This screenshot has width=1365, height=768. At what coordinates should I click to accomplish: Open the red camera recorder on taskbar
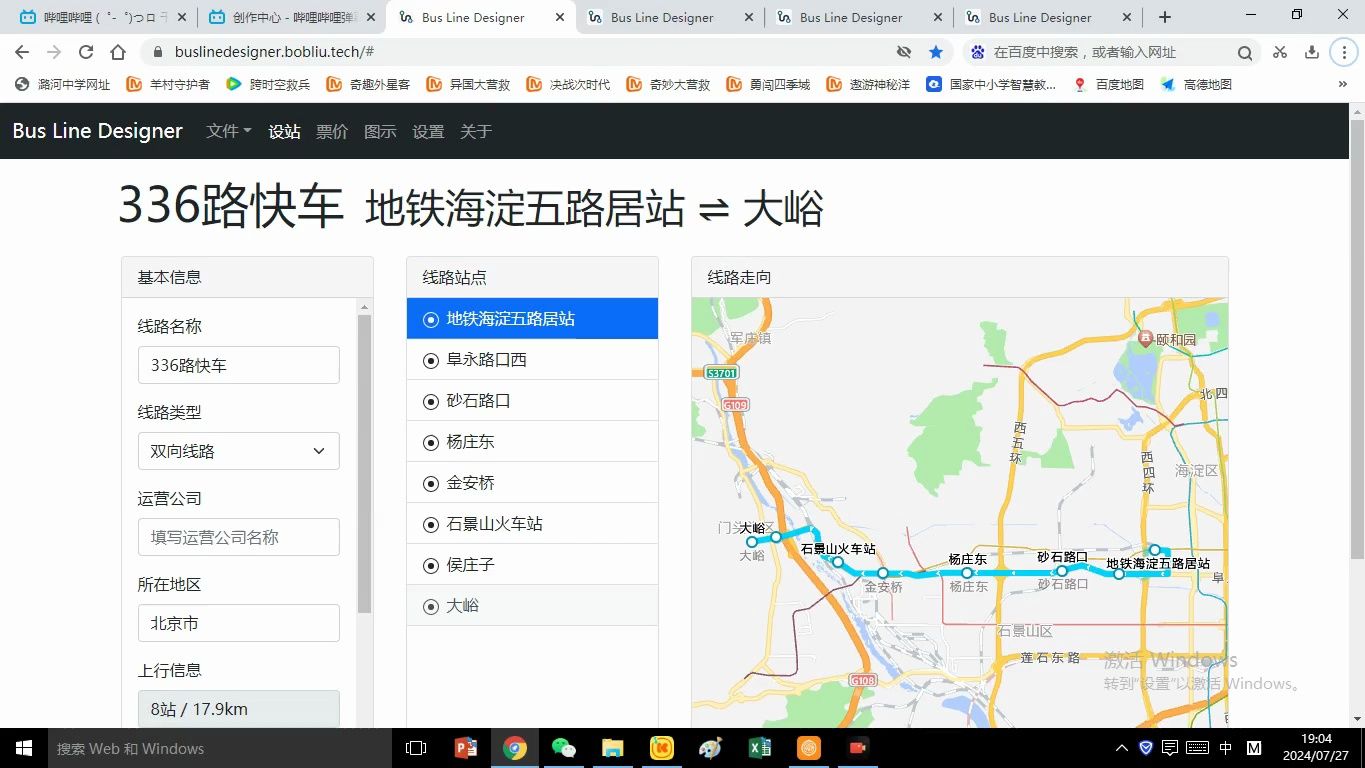point(858,748)
